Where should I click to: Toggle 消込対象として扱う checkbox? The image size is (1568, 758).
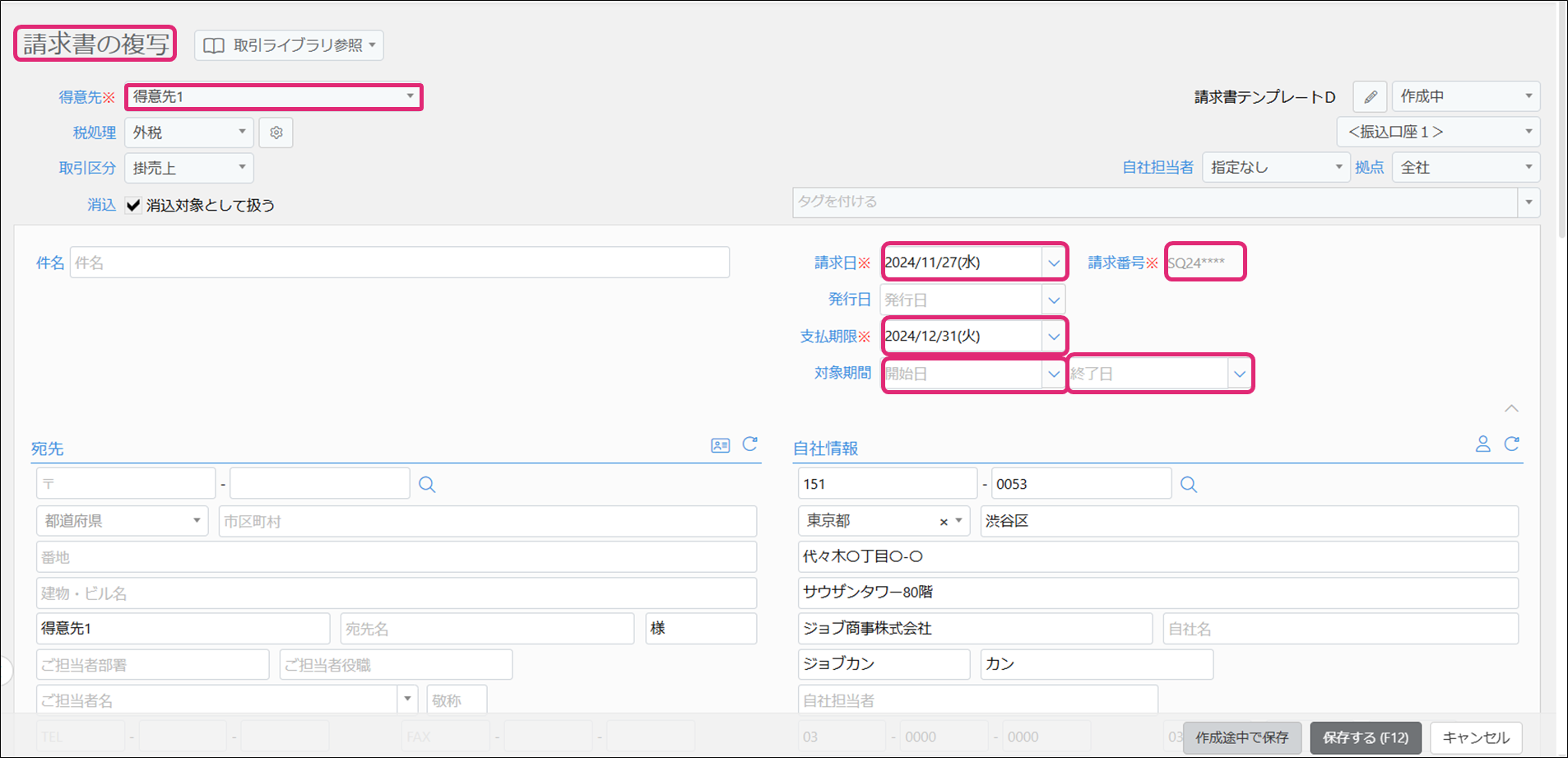(x=133, y=205)
